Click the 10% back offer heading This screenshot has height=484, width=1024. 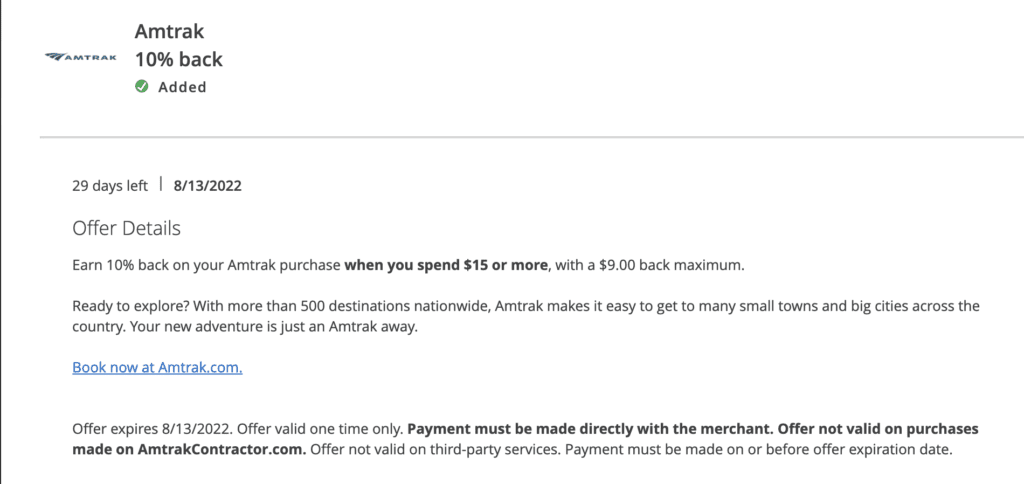[x=179, y=59]
